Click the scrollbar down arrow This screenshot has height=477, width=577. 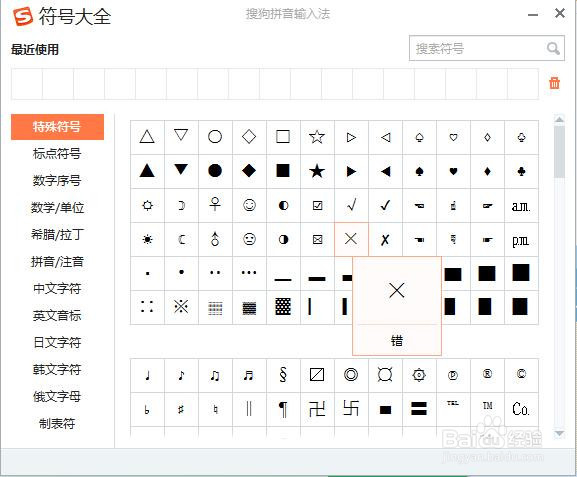pyautogui.click(x=559, y=434)
